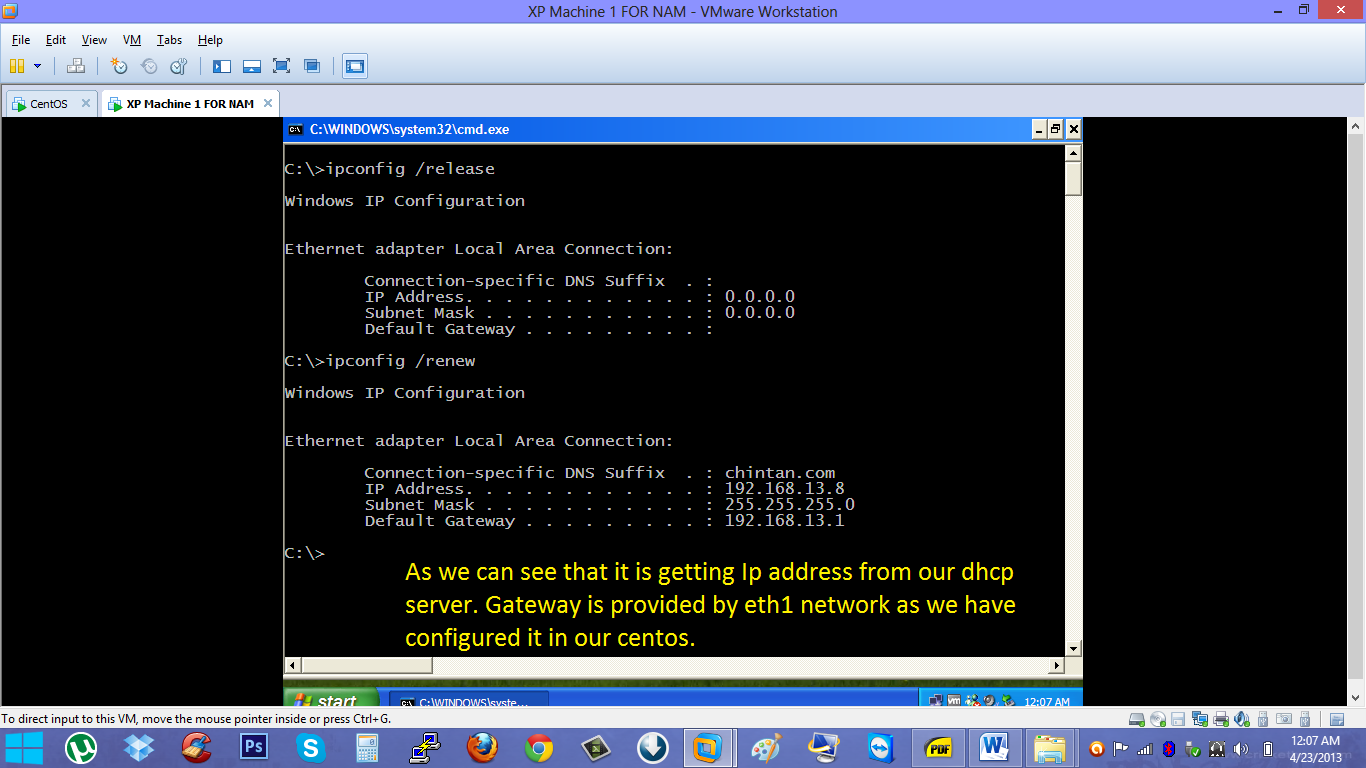Click the virtual printer status icon
The image size is (1366, 768).
click(x=1221, y=719)
